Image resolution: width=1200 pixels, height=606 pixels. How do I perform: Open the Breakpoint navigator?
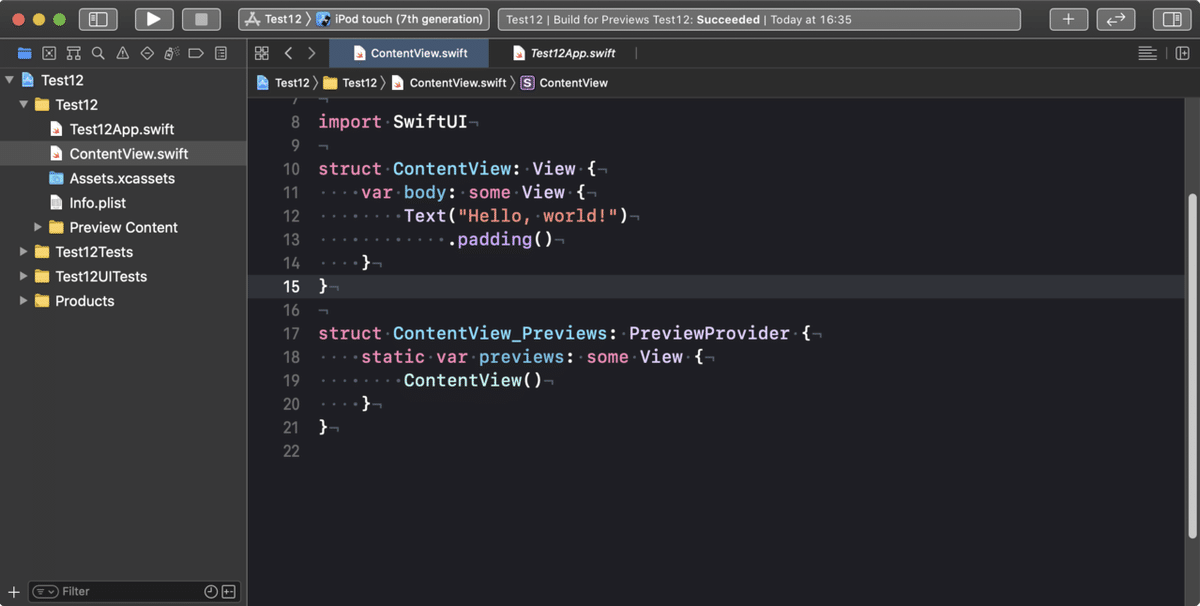click(x=196, y=53)
